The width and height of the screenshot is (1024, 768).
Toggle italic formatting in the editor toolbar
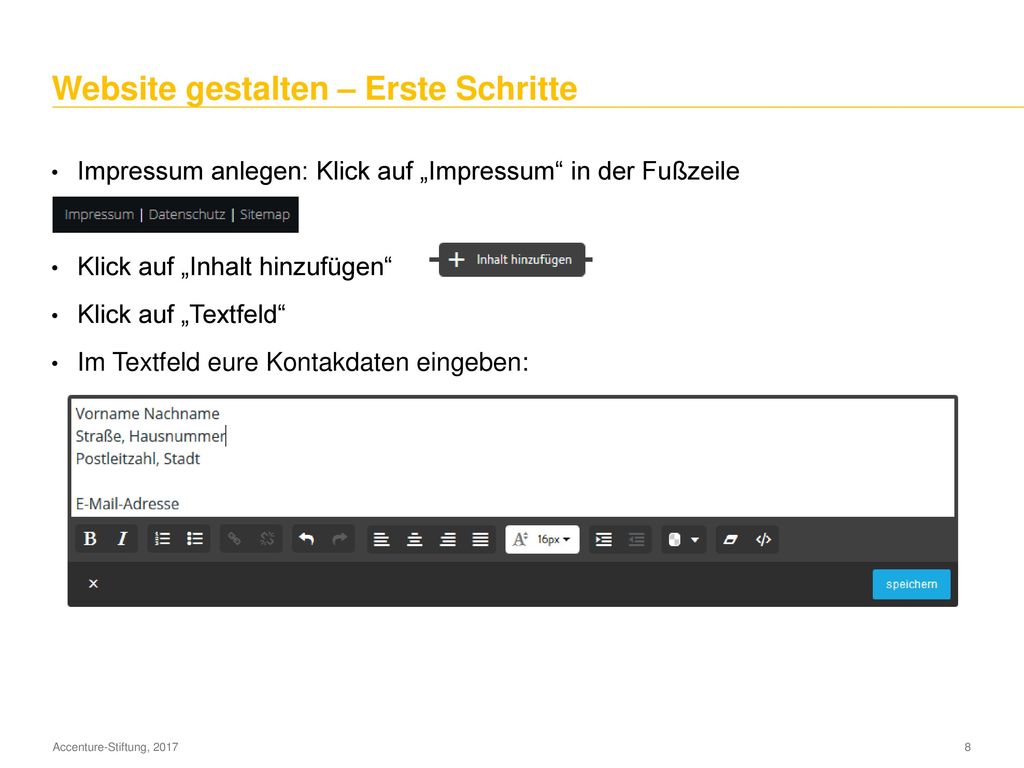point(122,539)
